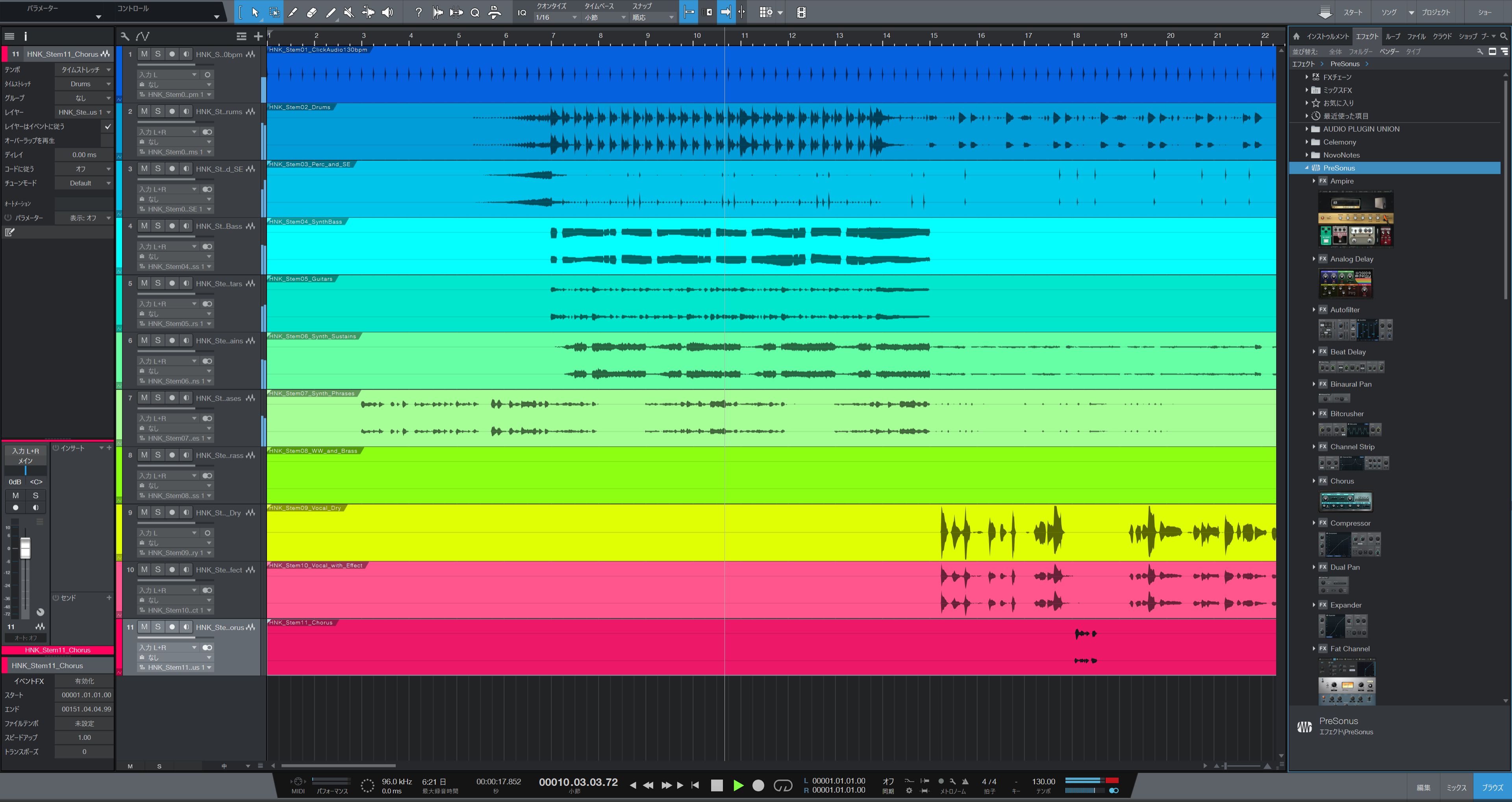Screen dimensions: 1512x802
Task: Open the video player film icon
Action: [801, 12]
